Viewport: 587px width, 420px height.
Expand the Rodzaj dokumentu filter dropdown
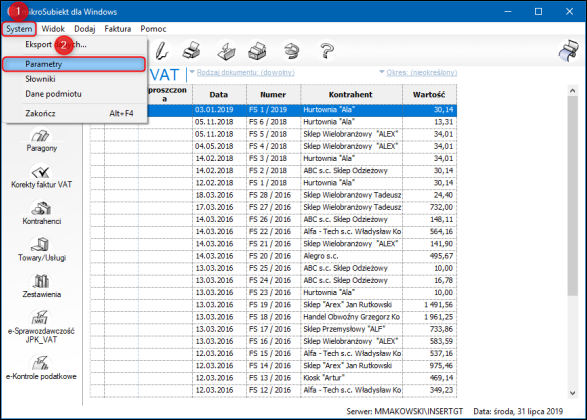tap(242, 72)
